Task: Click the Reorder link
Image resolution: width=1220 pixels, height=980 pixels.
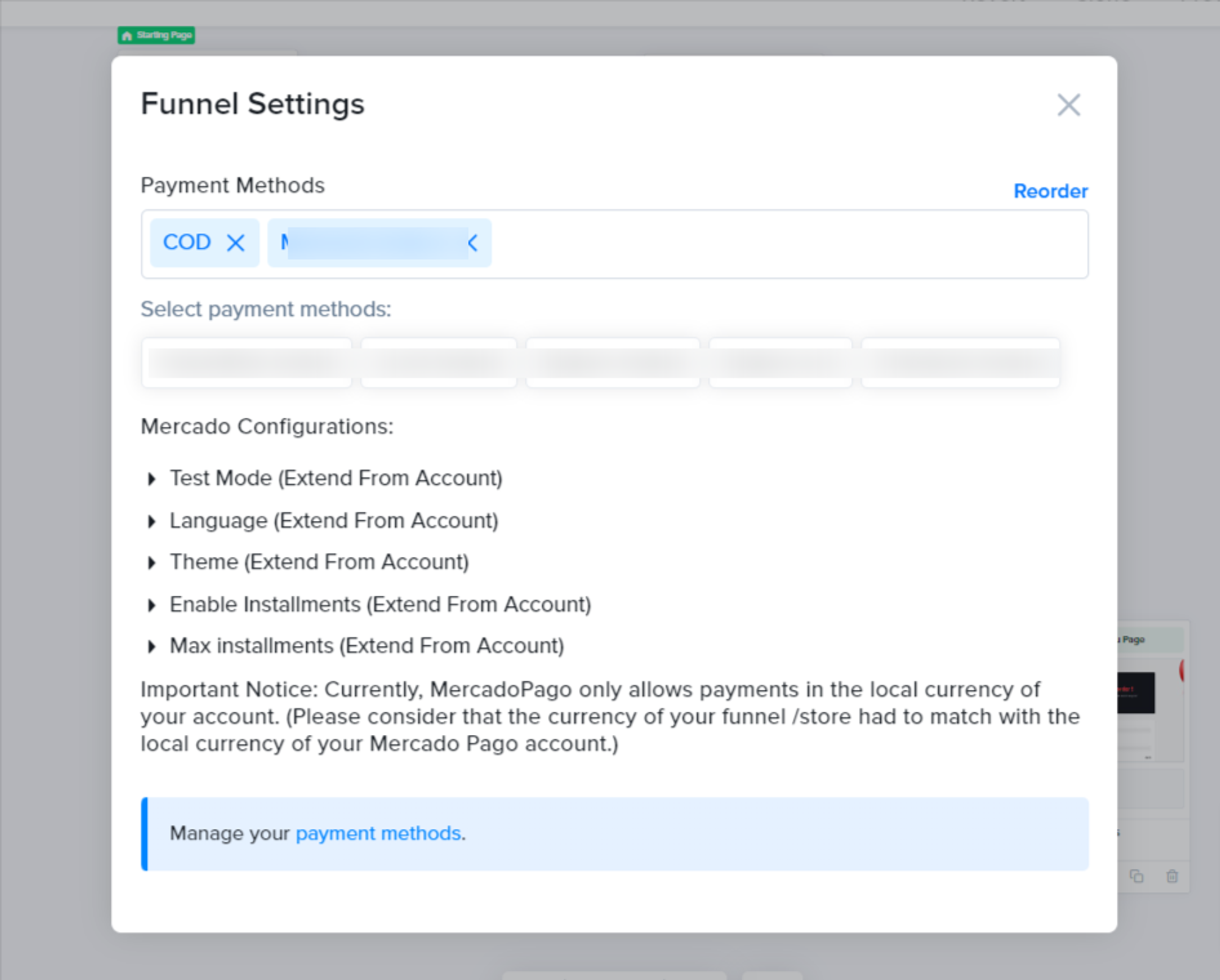Action: click(1050, 191)
